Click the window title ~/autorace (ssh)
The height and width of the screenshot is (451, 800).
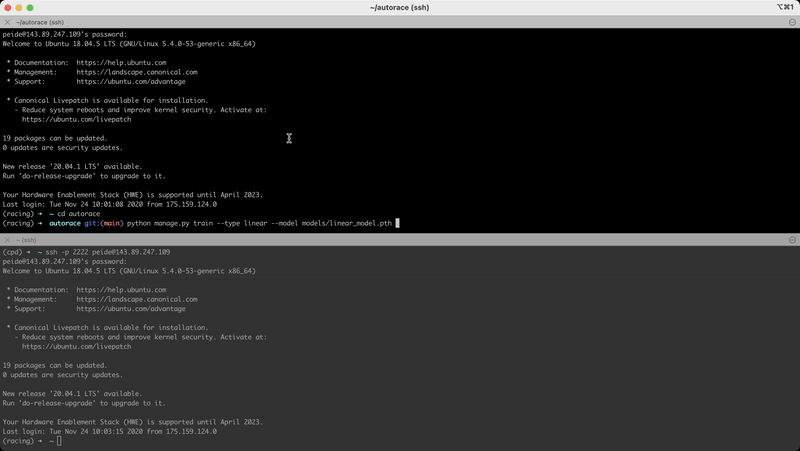tap(399, 8)
